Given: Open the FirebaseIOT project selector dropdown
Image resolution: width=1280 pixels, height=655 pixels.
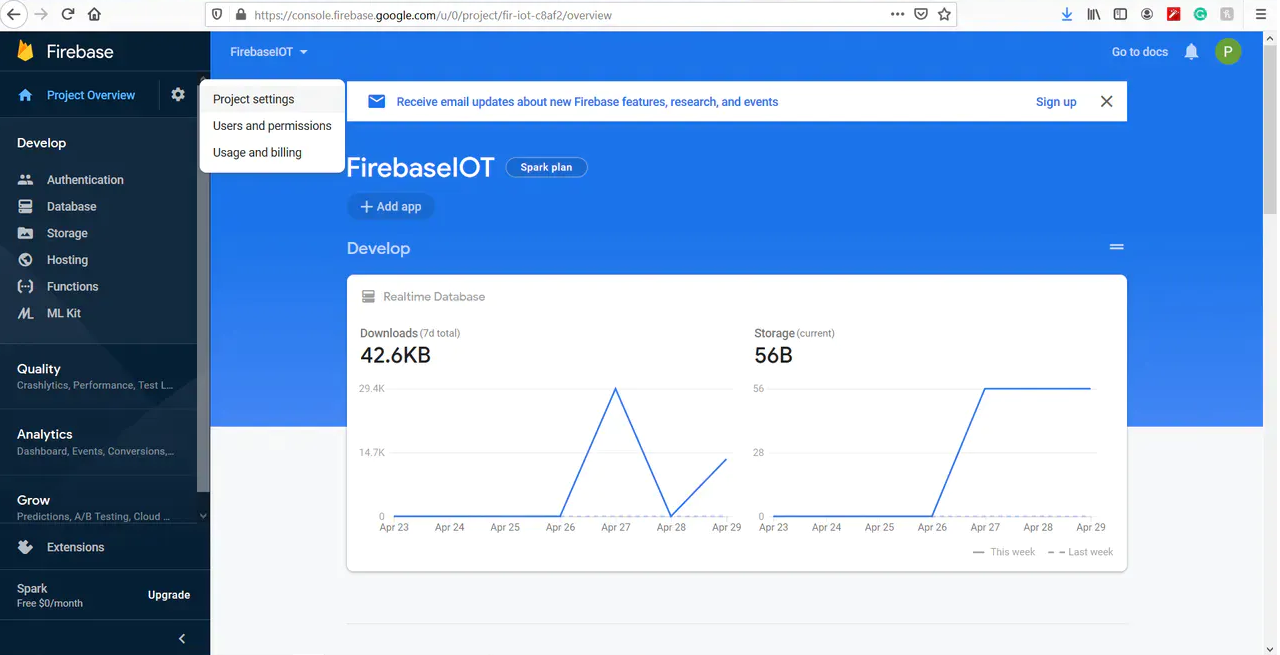Looking at the screenshot, I should (x=269, y=52).
